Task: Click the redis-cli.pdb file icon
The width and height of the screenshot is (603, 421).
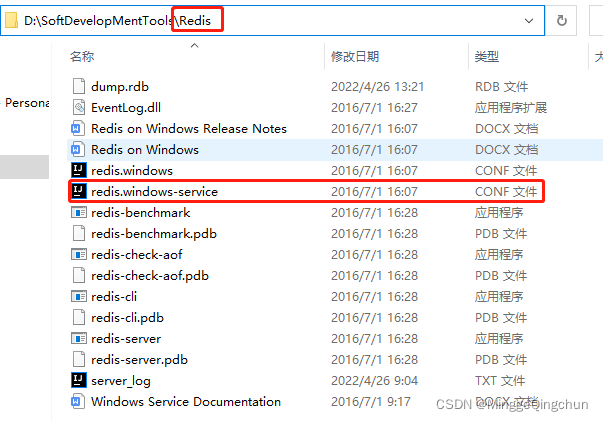Action: 79,317
